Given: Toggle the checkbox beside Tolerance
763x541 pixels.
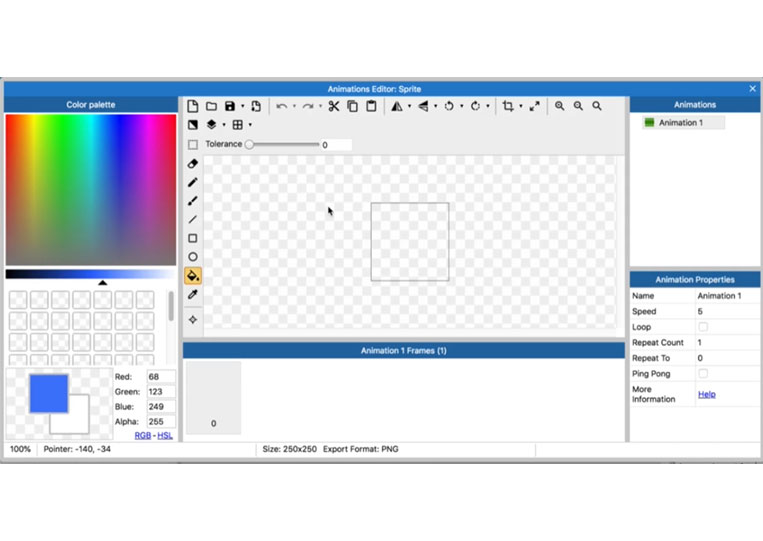Looking at the screenshot, I should [193, 144].
